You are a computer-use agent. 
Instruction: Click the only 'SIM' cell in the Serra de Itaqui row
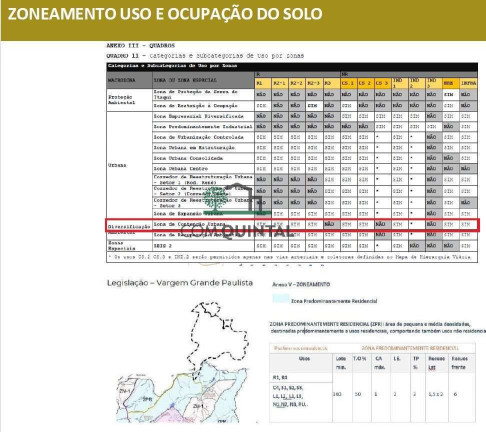pos(451,95)
